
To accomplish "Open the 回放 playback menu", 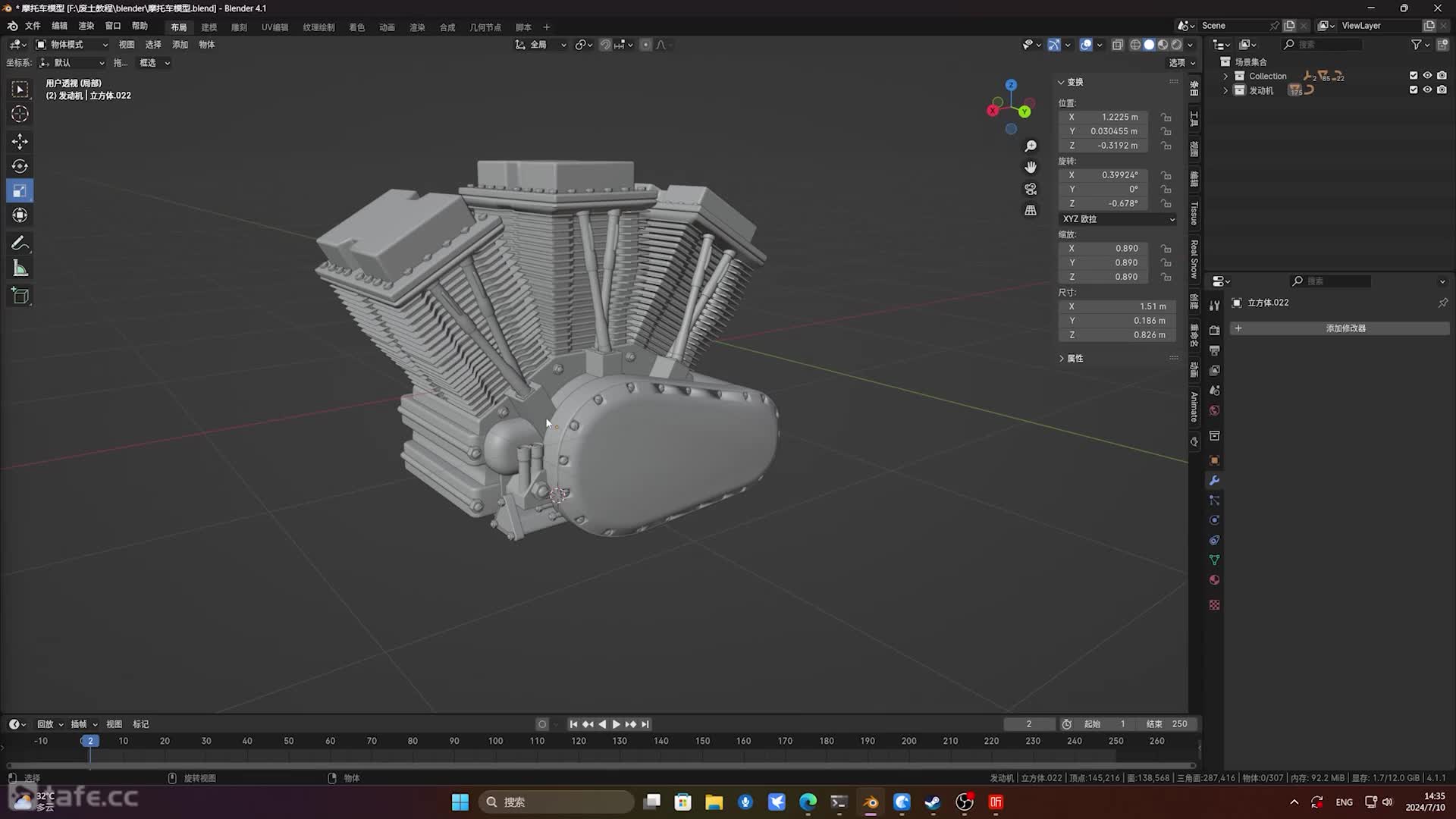I will coord(50,724).
